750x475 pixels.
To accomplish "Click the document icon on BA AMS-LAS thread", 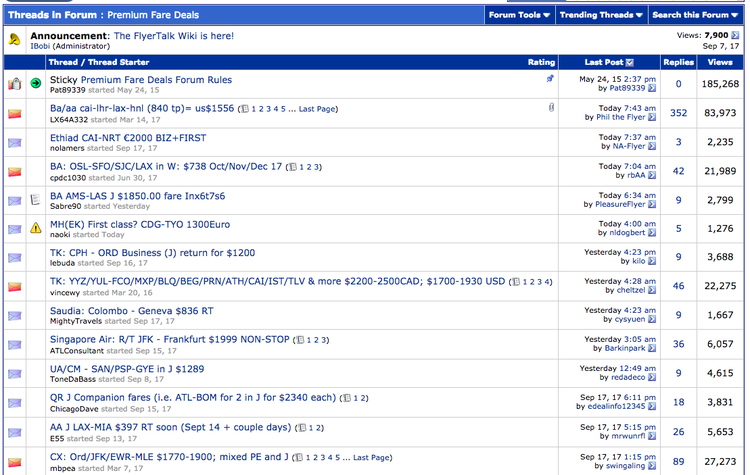I will [35, 199].
